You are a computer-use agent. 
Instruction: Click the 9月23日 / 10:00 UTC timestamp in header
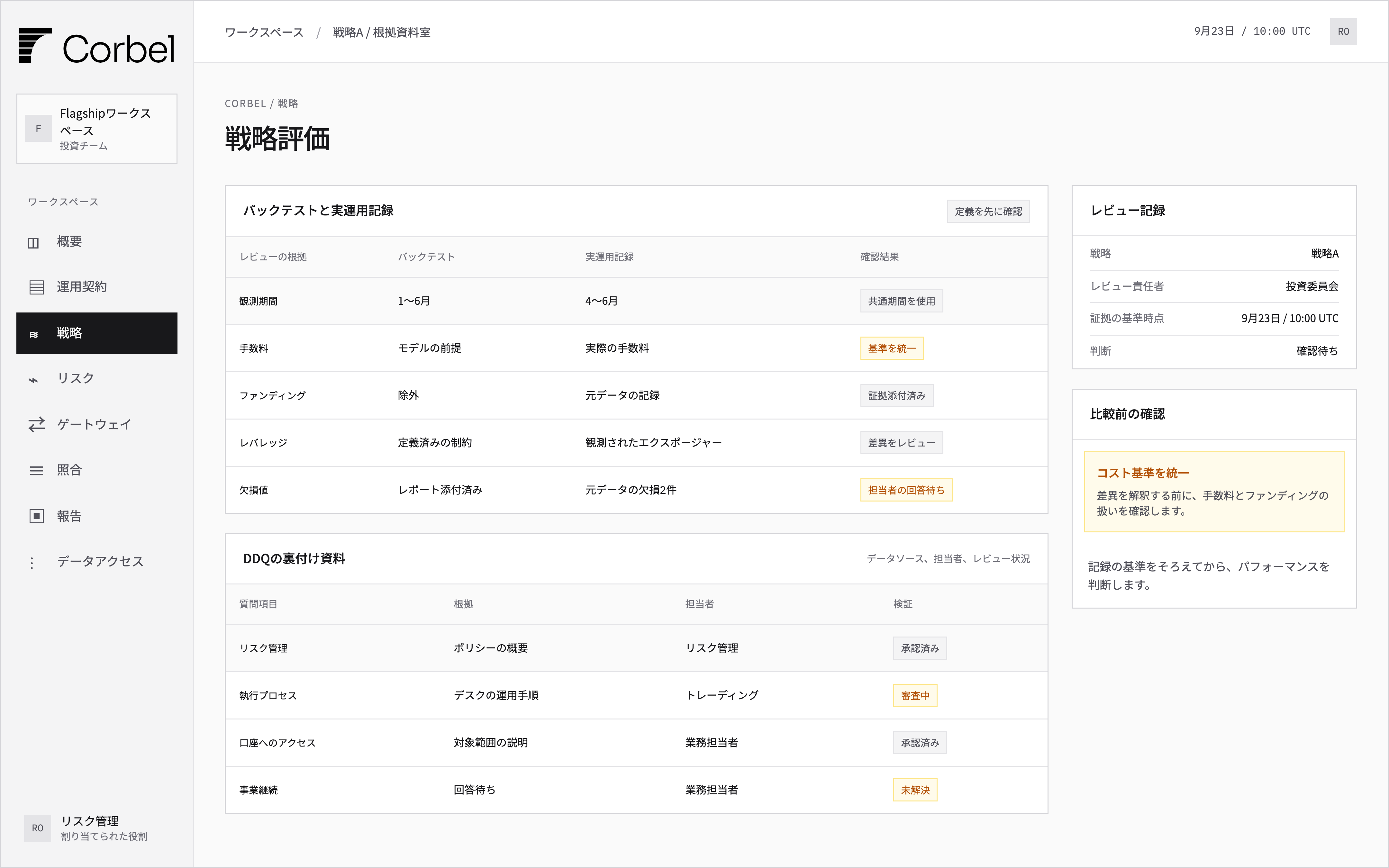click(x=1252, y=31)
